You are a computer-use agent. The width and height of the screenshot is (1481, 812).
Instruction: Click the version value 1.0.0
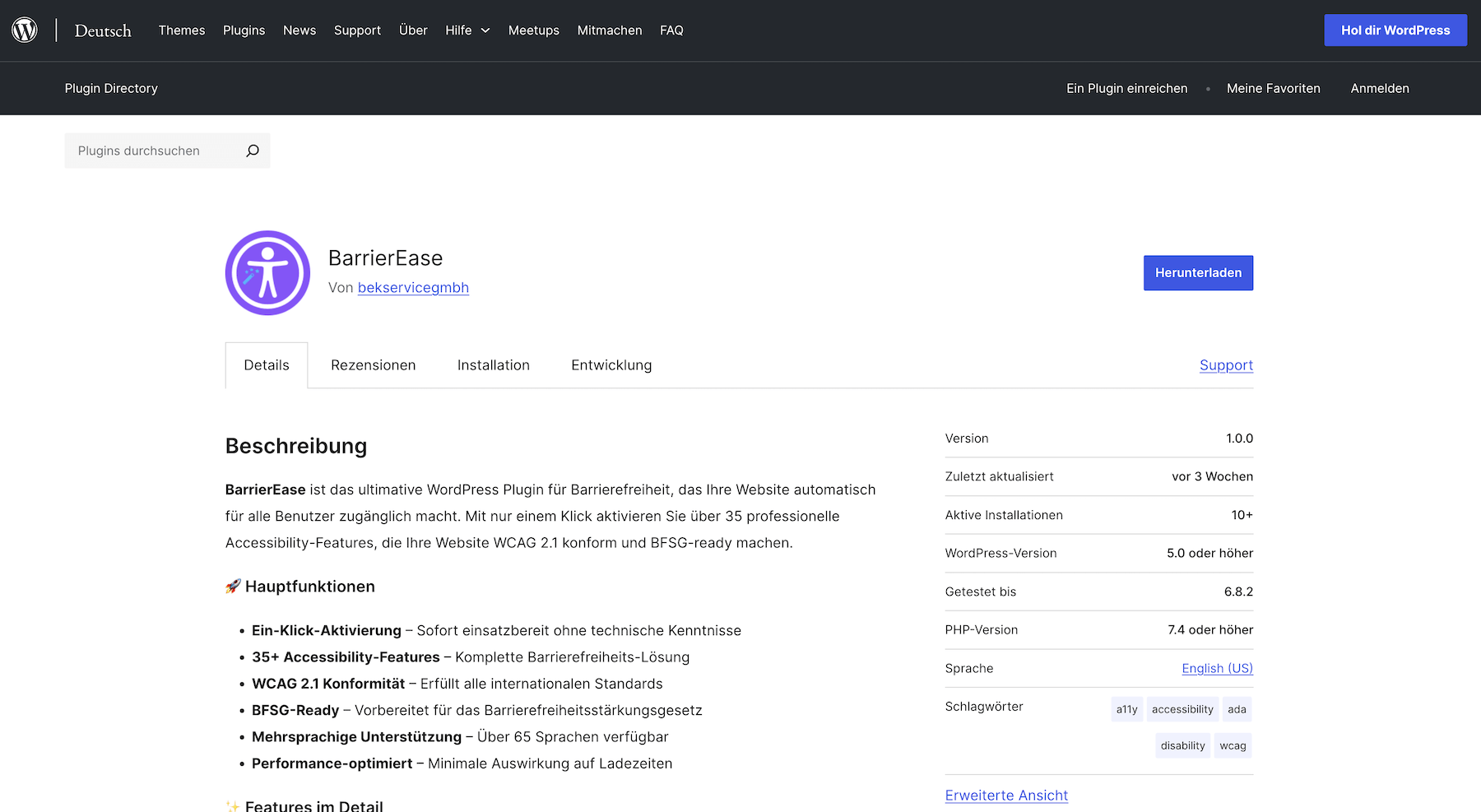[1239, 438]
